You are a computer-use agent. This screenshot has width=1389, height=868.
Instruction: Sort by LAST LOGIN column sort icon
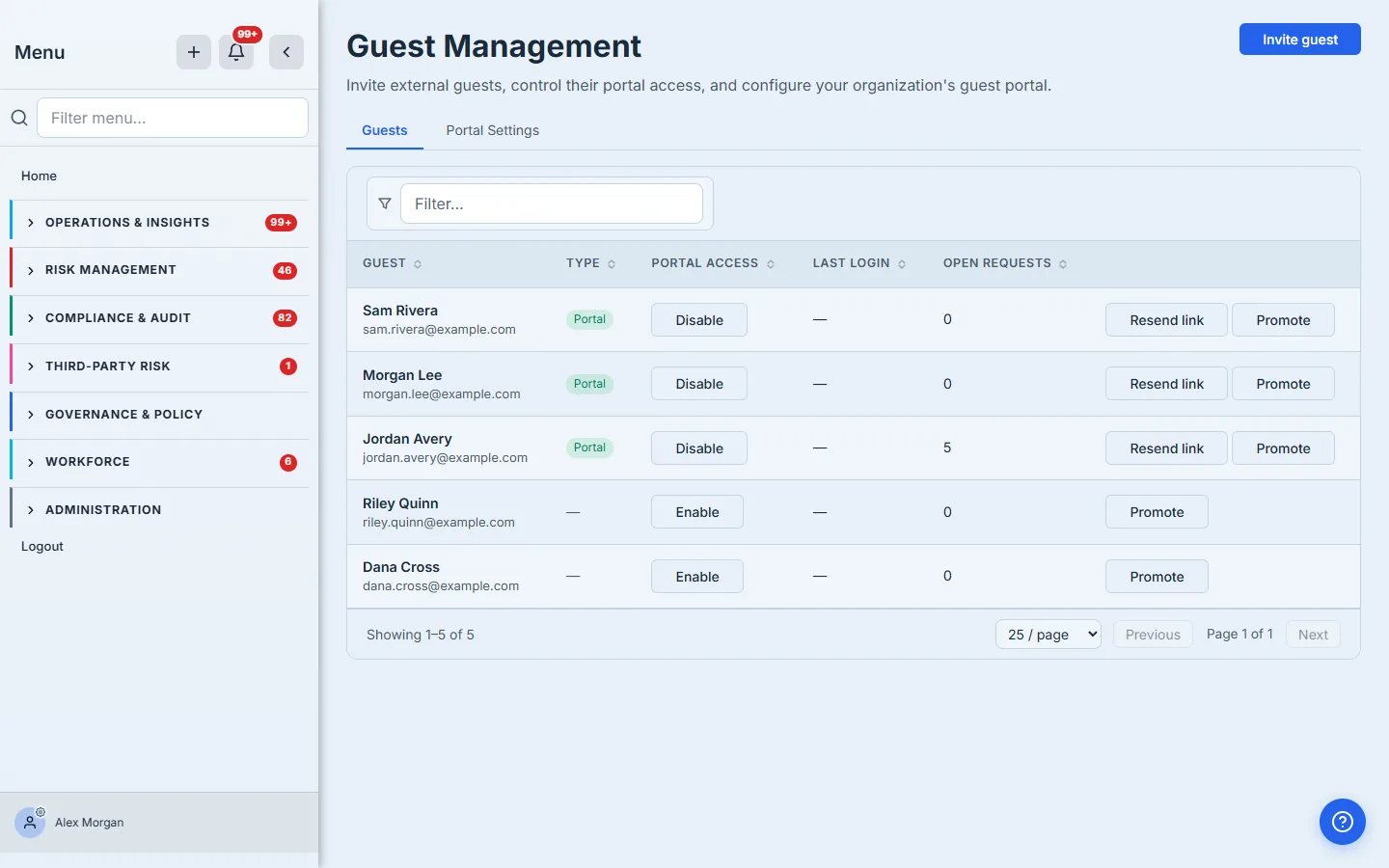pos(902,264)
